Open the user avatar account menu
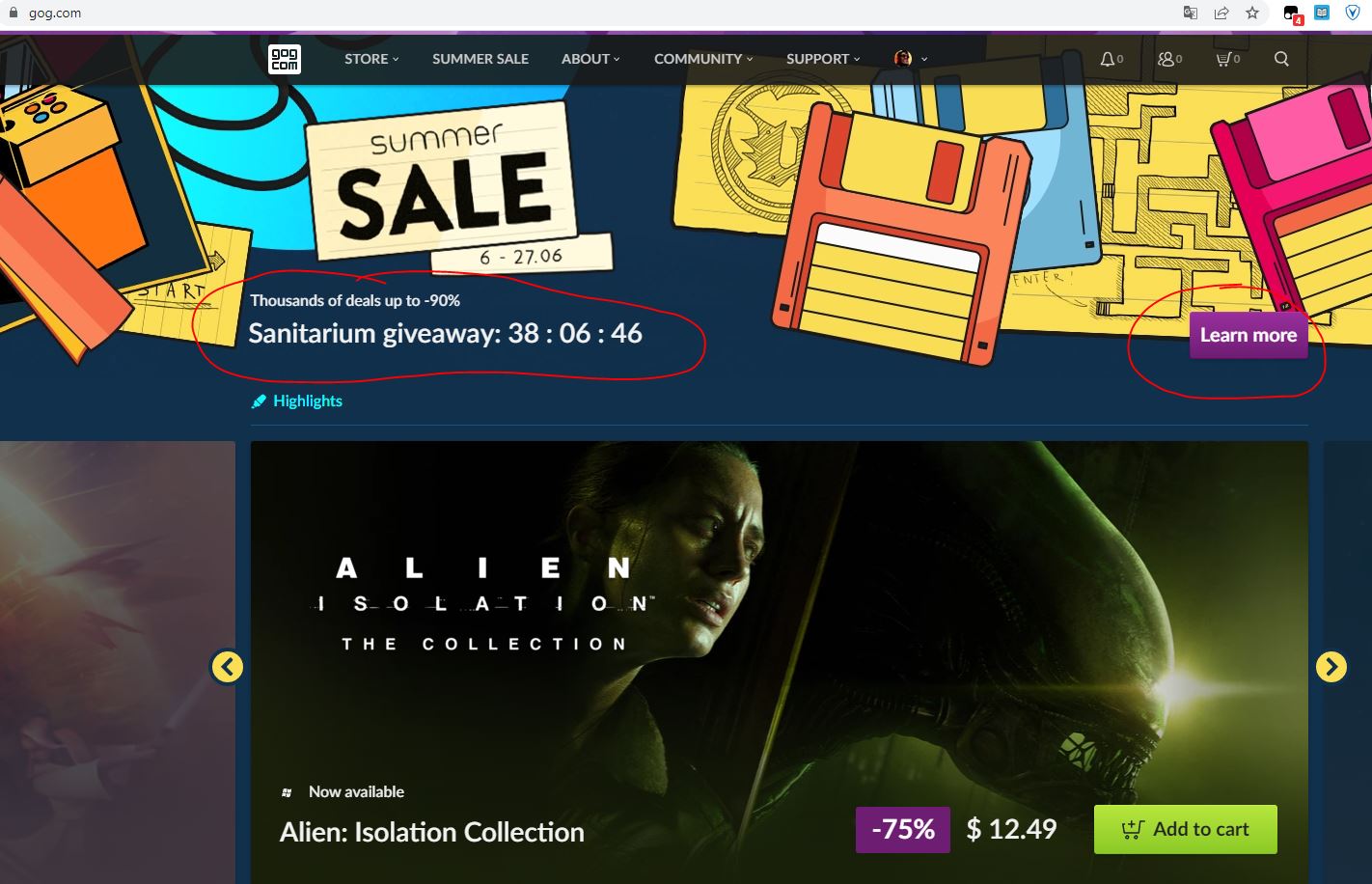The image size is (1372, 884). (x=910, y=59)
